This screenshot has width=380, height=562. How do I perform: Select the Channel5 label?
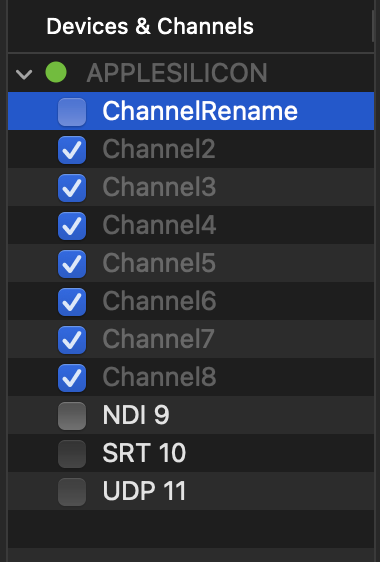pos(159,263)
